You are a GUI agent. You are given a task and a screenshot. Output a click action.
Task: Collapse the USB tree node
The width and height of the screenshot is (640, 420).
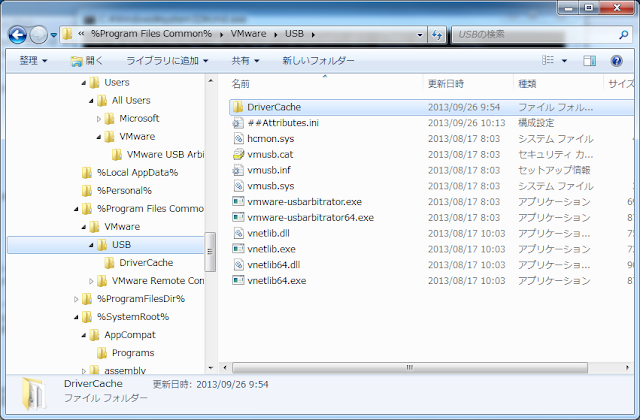click(91, 245)
